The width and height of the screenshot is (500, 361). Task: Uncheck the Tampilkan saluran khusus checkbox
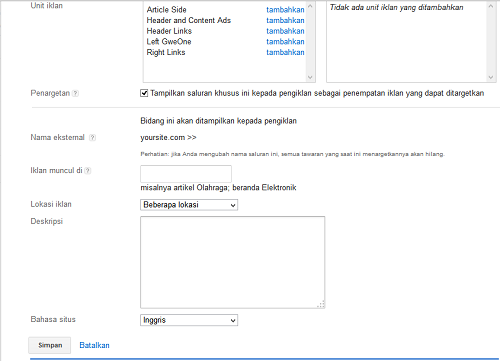[x=144, y=93]
